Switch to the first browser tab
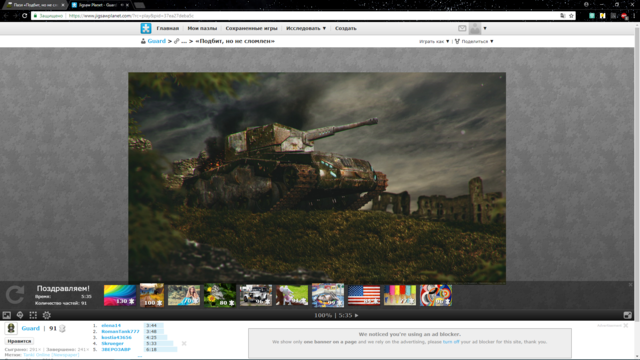The image size is (640, 360). [35, 5]
